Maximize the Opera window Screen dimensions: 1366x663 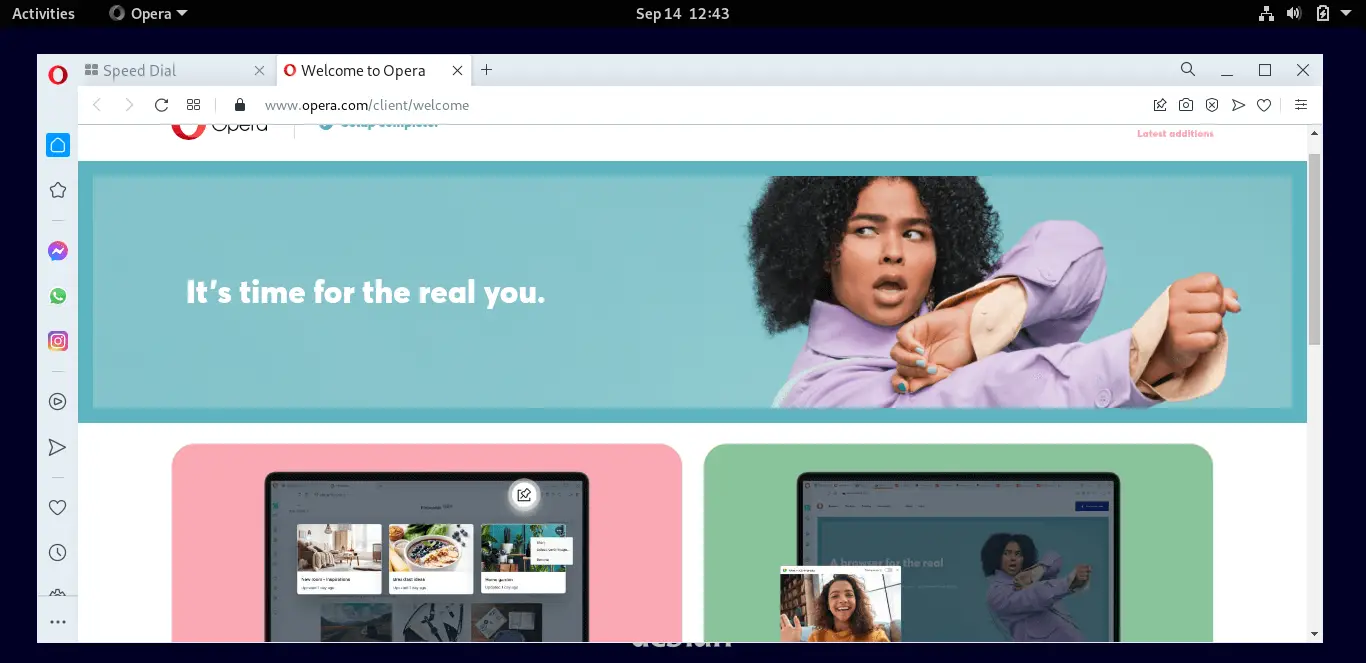point(1265,70)
